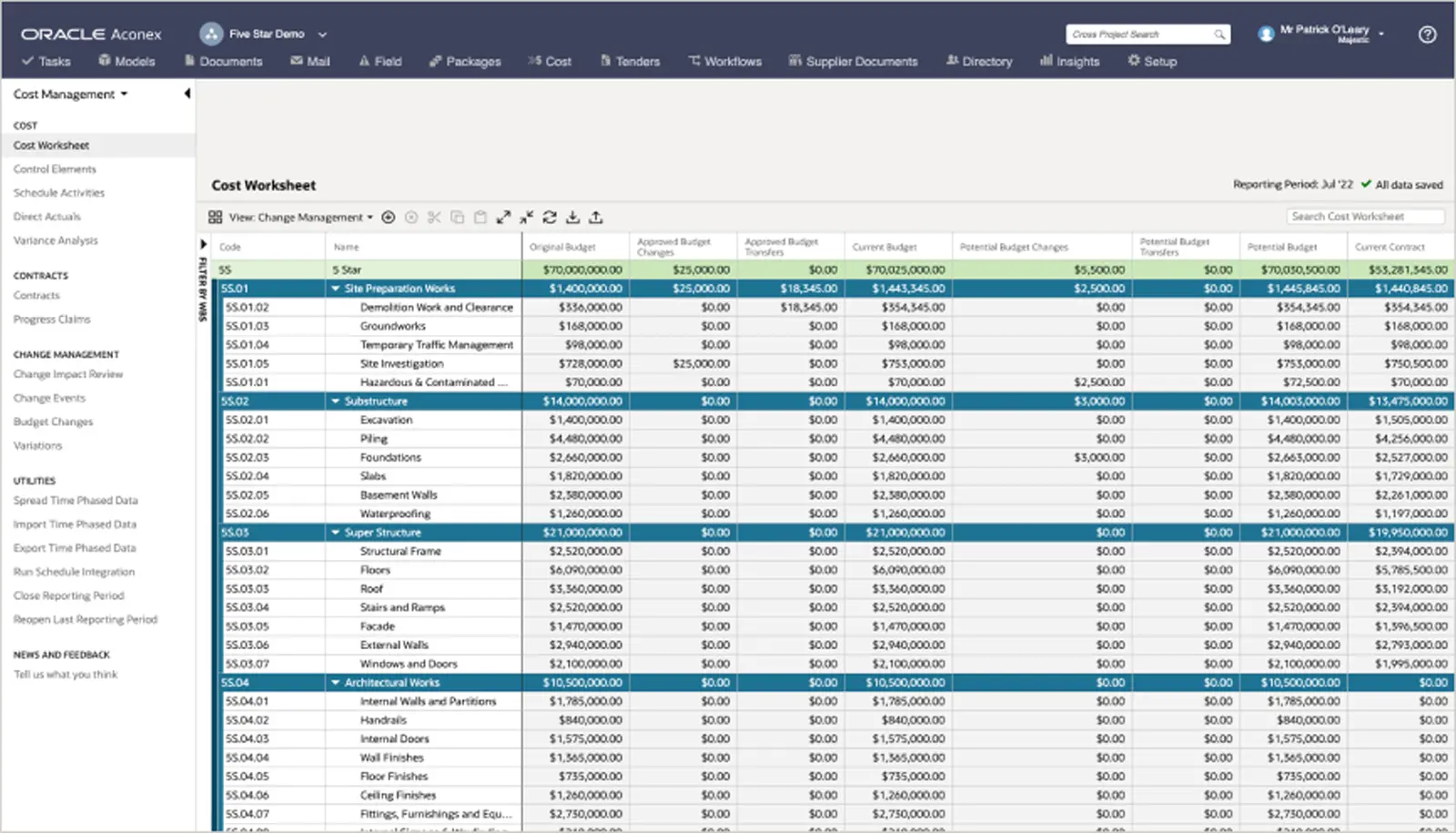Click the Upload icon on the worksheet toolbar
1456x834 pixels.
[596, 217]
